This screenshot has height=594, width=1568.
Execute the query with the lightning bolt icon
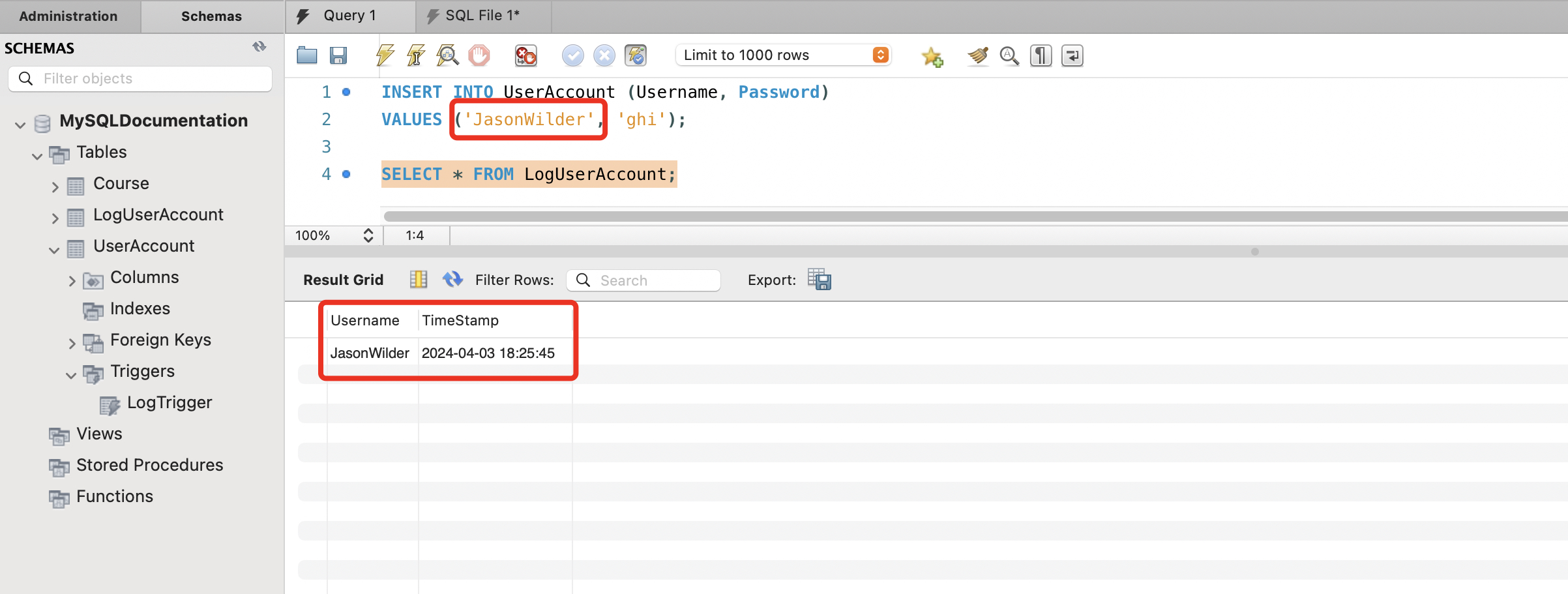pyautogui.click(x=385, y=55)
